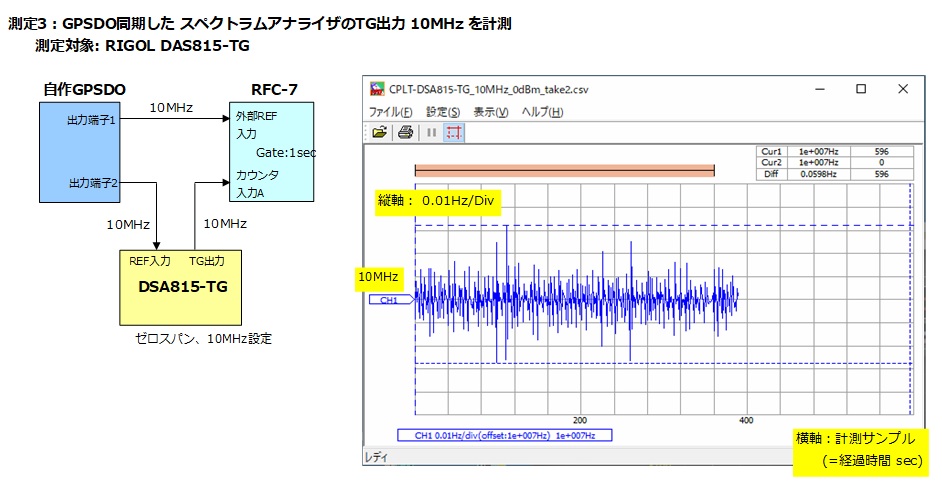Click the DSA815-TG block in the diagram
This screenshot has height=496, width=942.
click(x=181, y=288)
